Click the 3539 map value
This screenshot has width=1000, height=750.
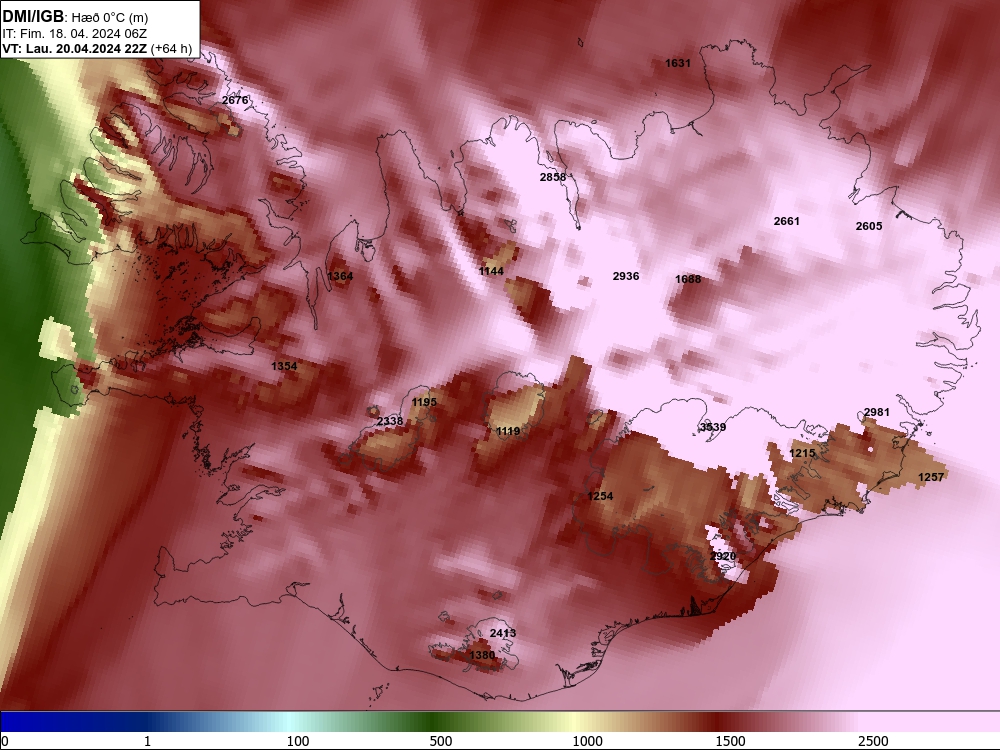712,427
